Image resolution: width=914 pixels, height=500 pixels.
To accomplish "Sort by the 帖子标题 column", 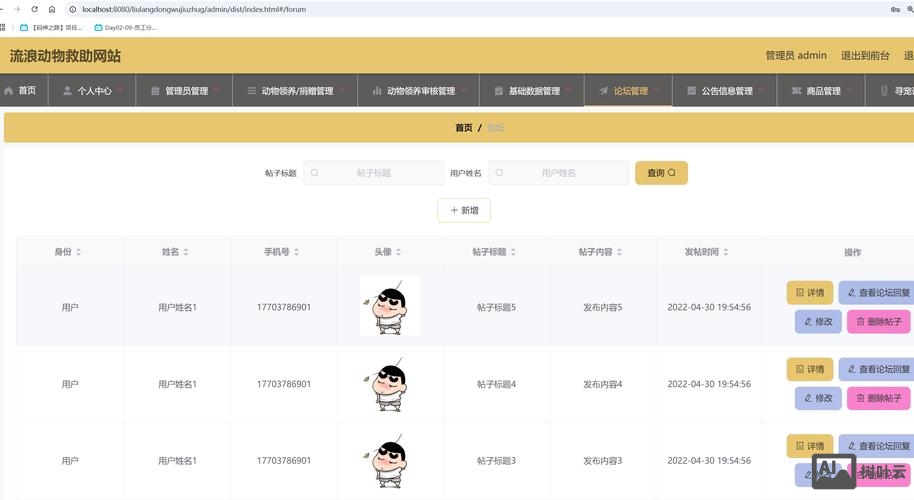I will [513, 252].
